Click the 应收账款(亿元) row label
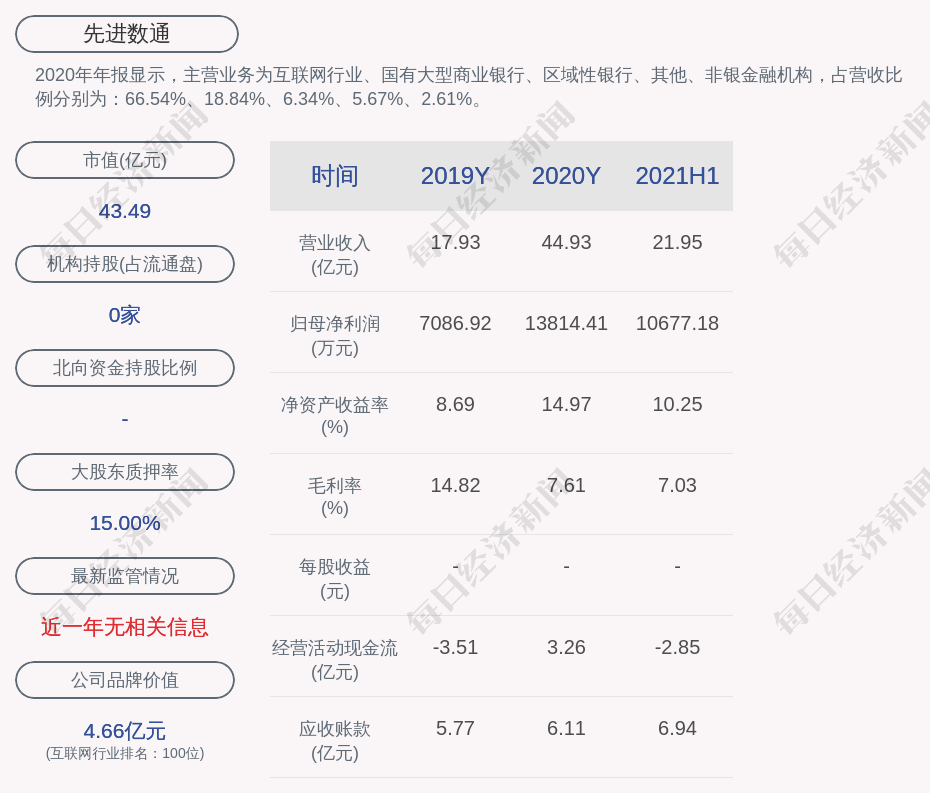Screen dimensions: 930x793 tap(335, 741)
